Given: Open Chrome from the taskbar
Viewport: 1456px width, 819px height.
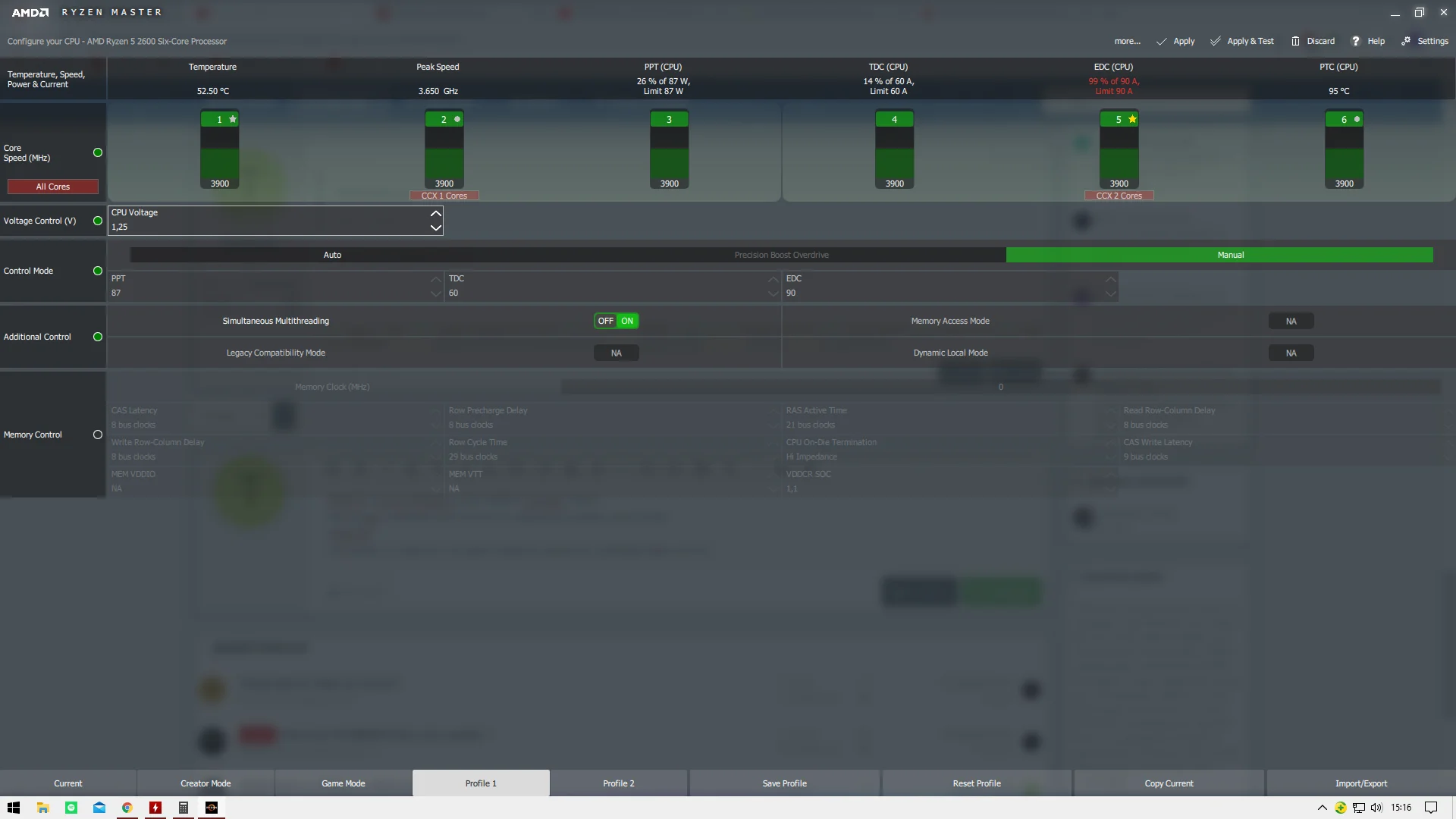Looking at the screenshot, I should [x=127, y=808].
